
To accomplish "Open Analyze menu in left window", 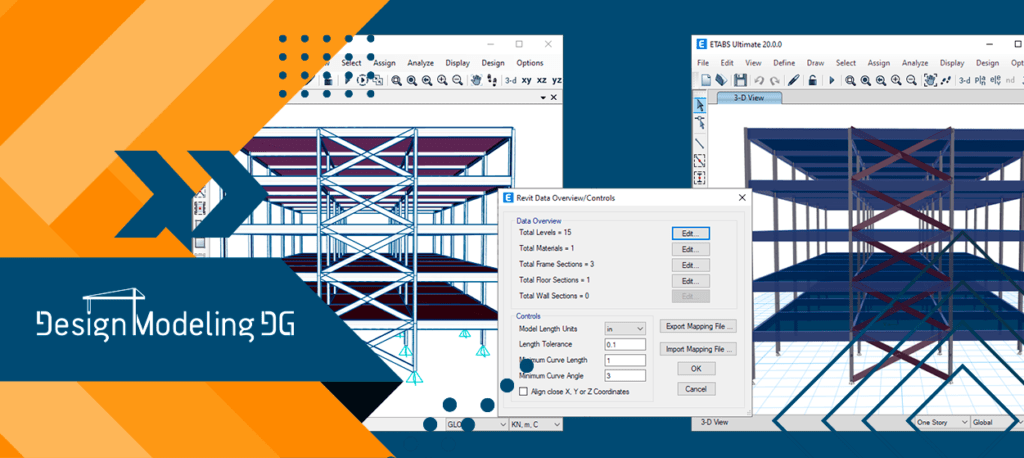I will tap(421, 63).
